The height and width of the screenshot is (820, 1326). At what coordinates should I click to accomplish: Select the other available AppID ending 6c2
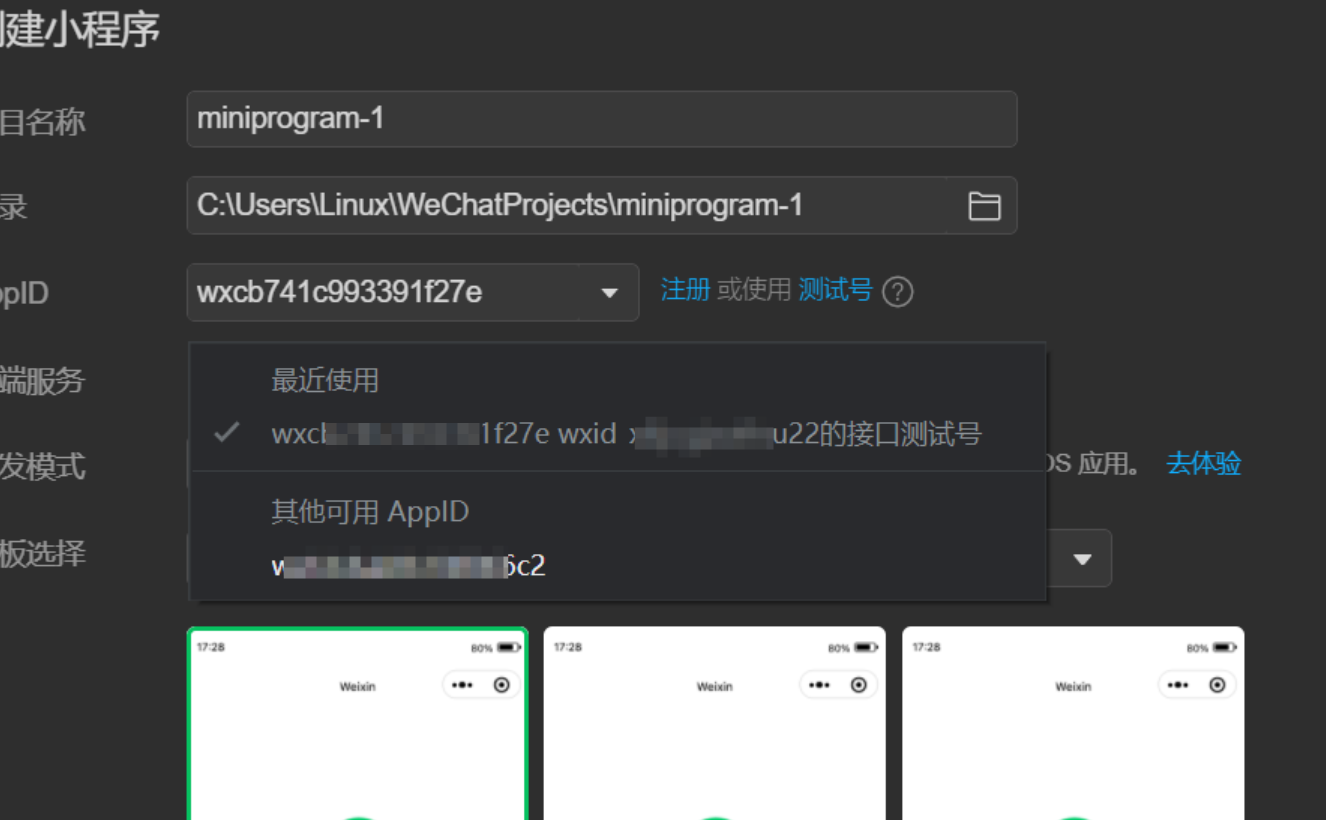pyautogui.click(x=618, y=566)
